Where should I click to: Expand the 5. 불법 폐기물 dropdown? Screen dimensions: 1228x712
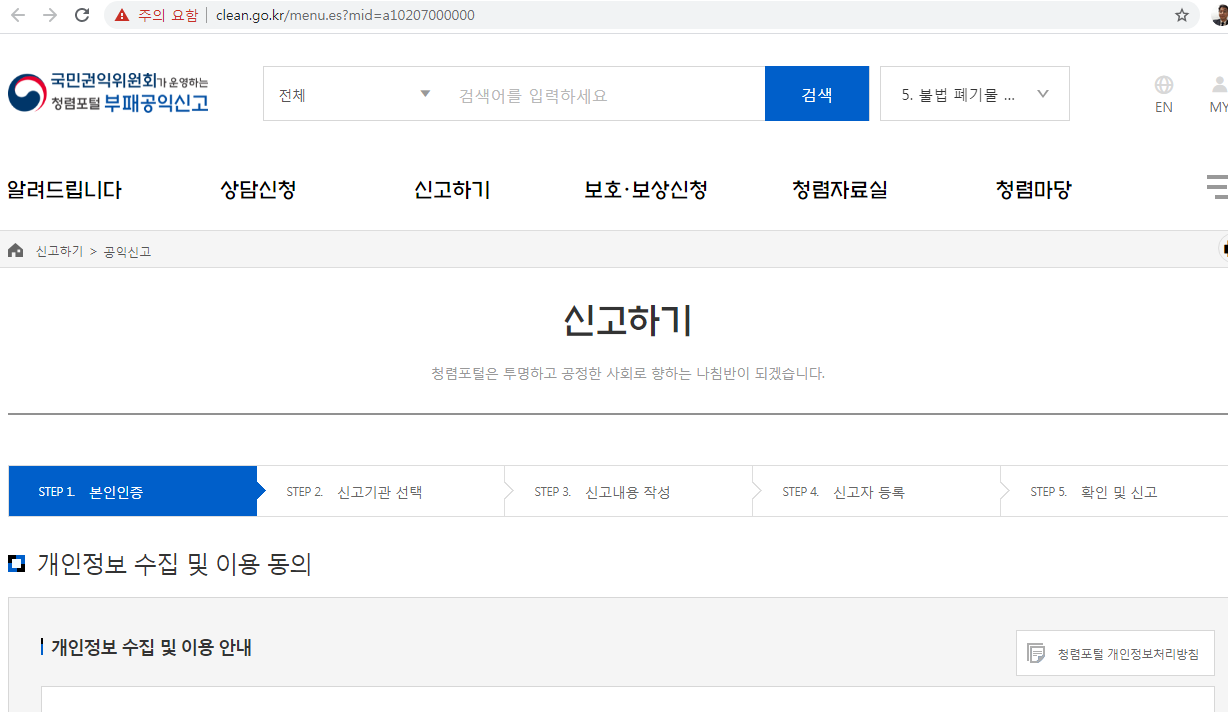coord(975,94)
